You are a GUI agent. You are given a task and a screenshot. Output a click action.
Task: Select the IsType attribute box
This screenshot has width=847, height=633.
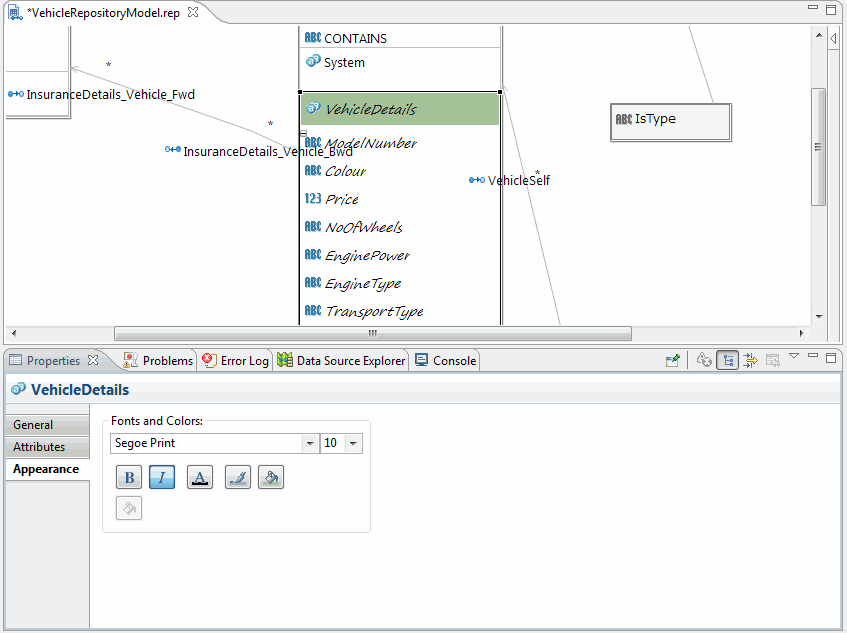click(671, 123)
